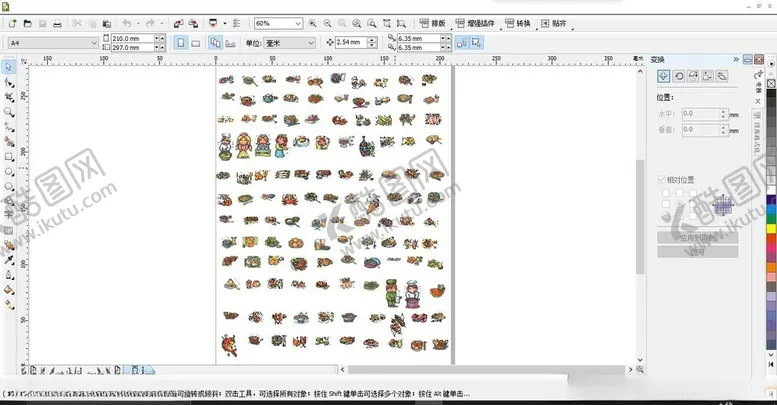Select the Rectangle tool

tap(9, 157)
